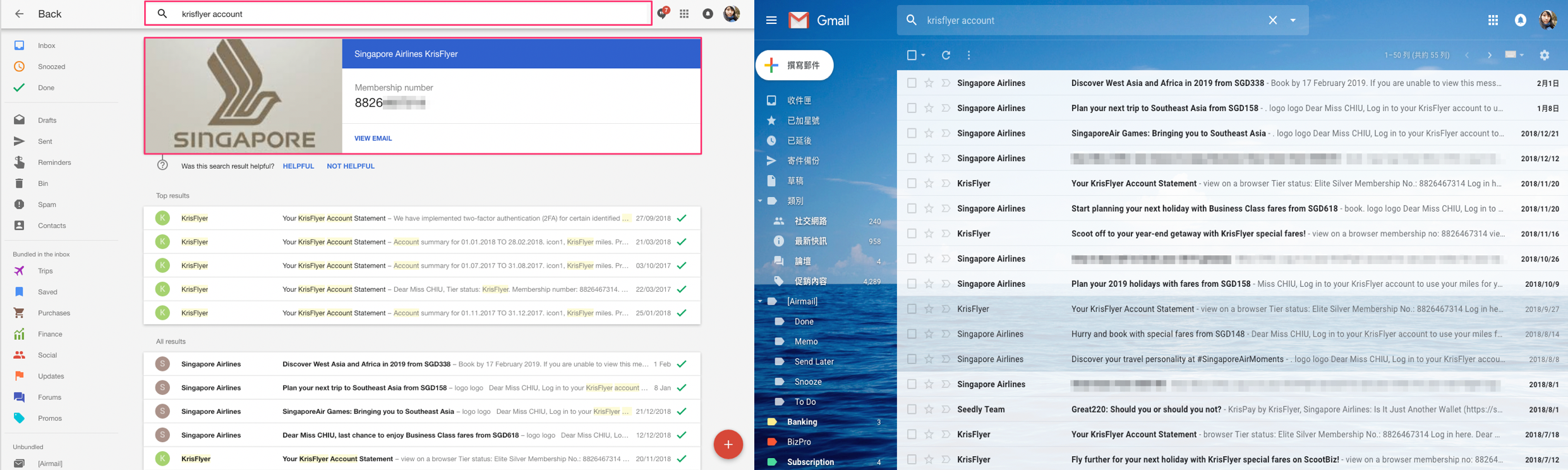Star the Discover West Asia email in Gmail
Screen dimensions: 1568x470
point(929,83)
